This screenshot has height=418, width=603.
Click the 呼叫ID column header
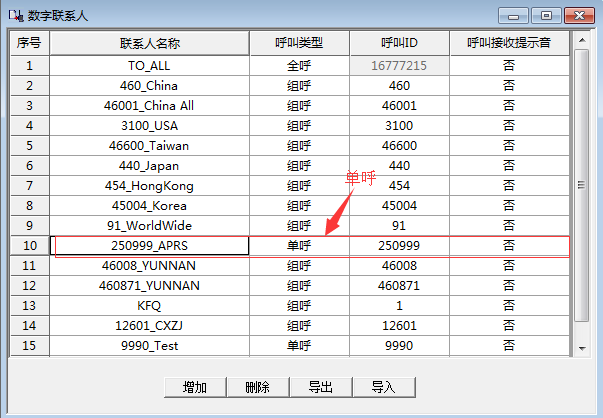point(399,44)
